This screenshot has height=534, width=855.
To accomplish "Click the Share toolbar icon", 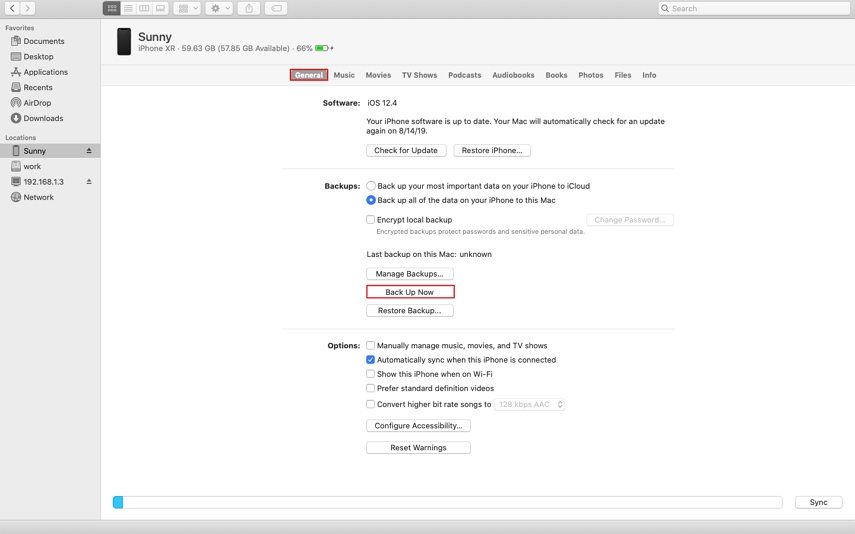I will [x=249, y=8].
